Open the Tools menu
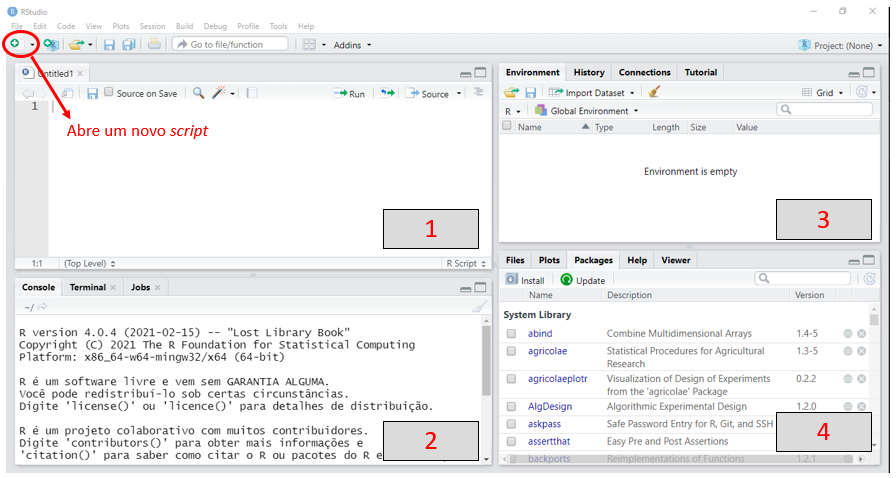896x478 pixels. (278, 26)
